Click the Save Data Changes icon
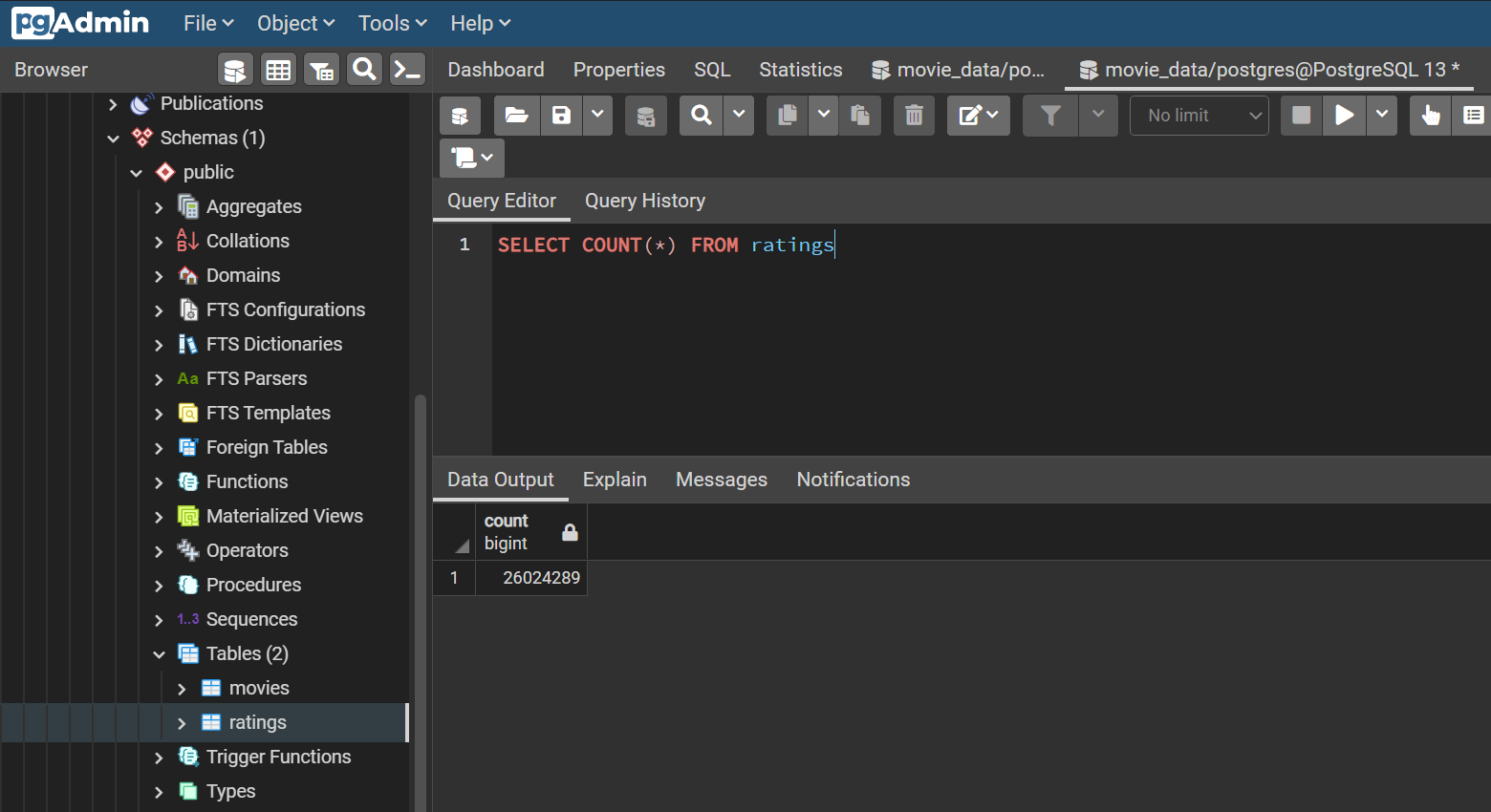1491x812 pixels. (646, 116)
